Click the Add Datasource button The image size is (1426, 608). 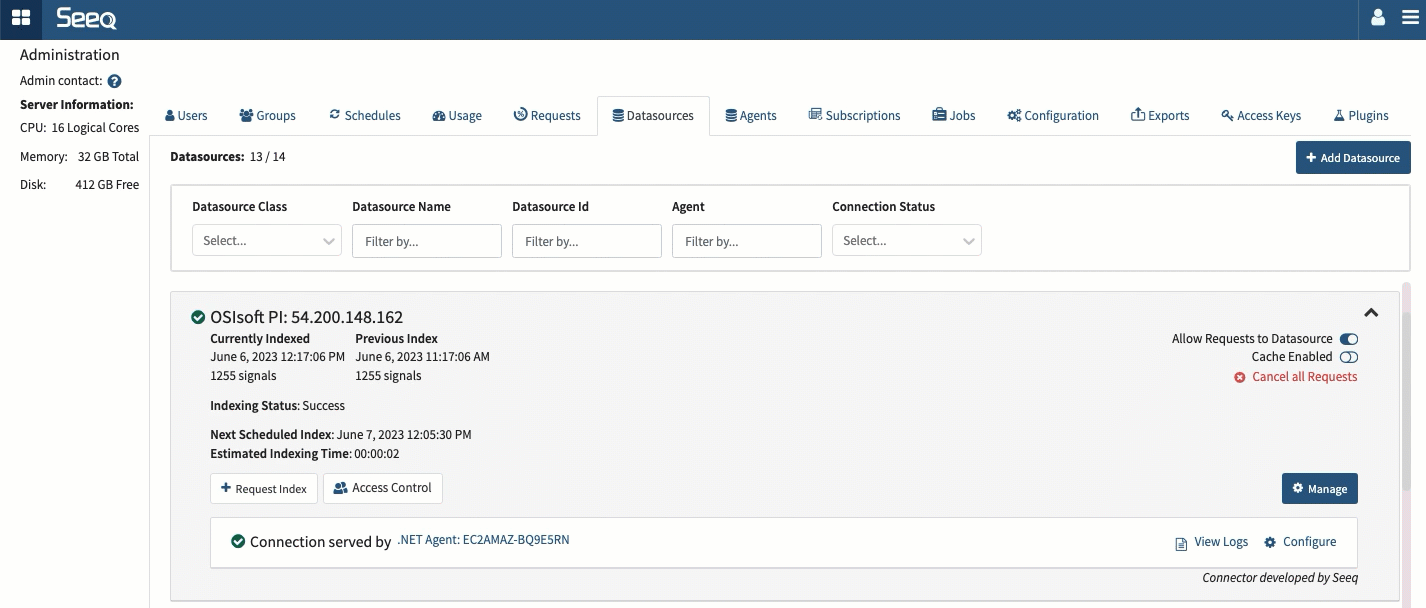click(1353, 158)
